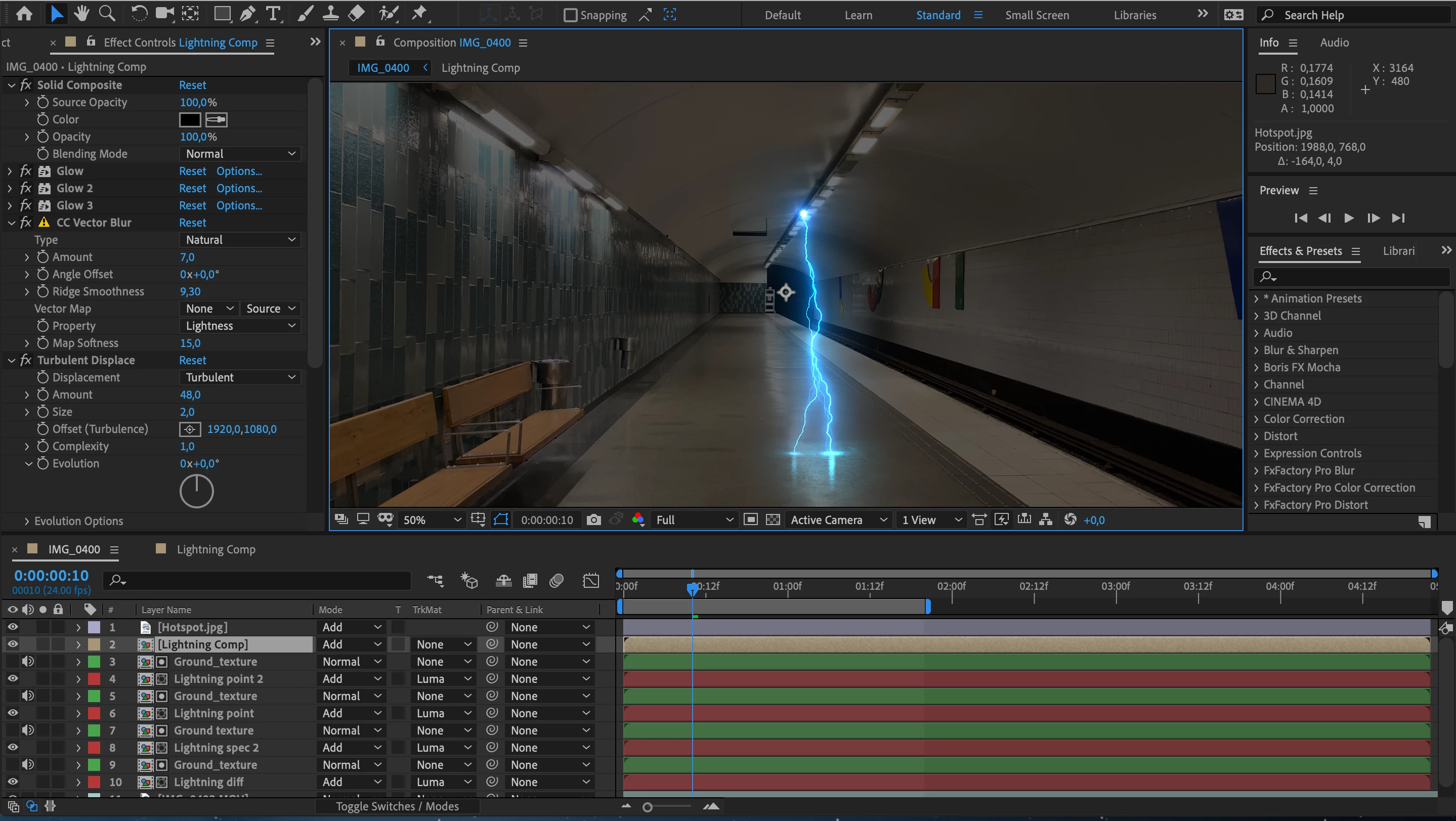Enable the Snapping checkbox
This screenshot has width=1456, height=821.
click(x=570, y=15)
